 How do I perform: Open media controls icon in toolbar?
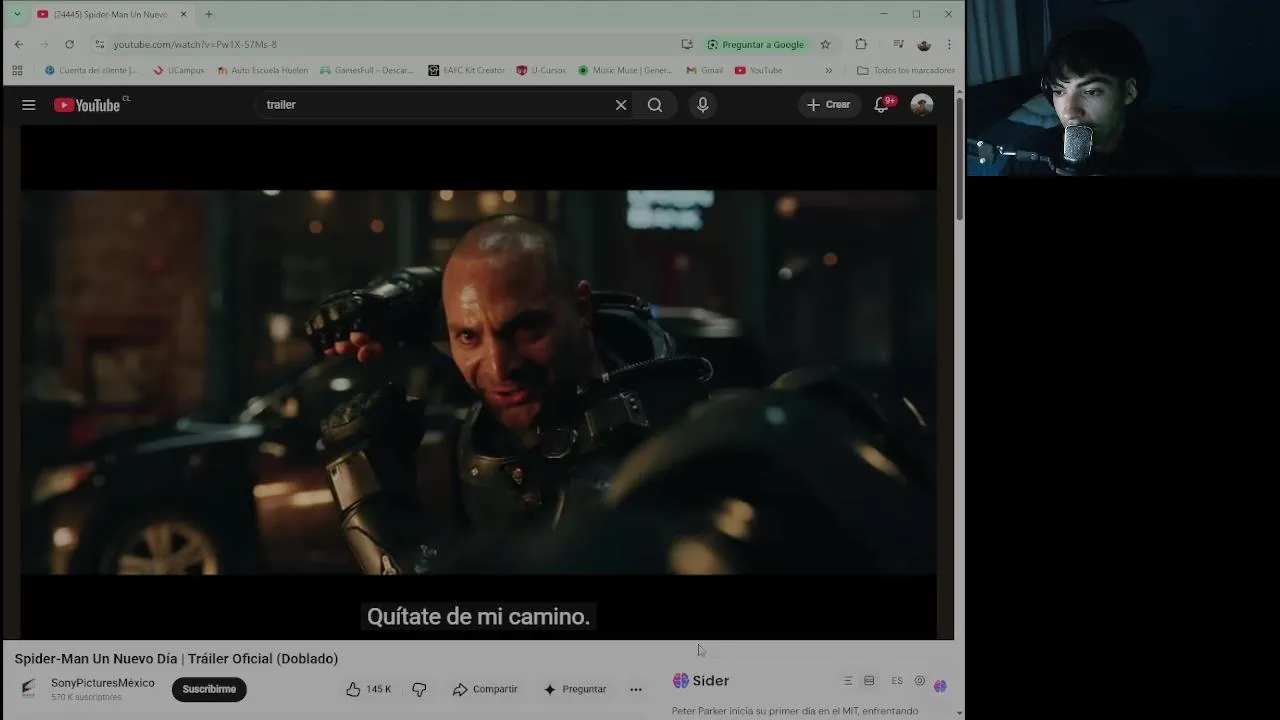coord(898,44)
